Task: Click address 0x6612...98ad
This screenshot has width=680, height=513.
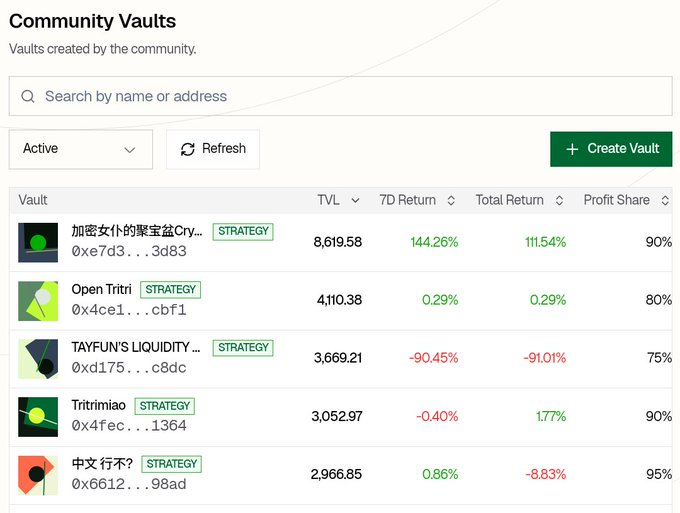Action: click(129, 484)
